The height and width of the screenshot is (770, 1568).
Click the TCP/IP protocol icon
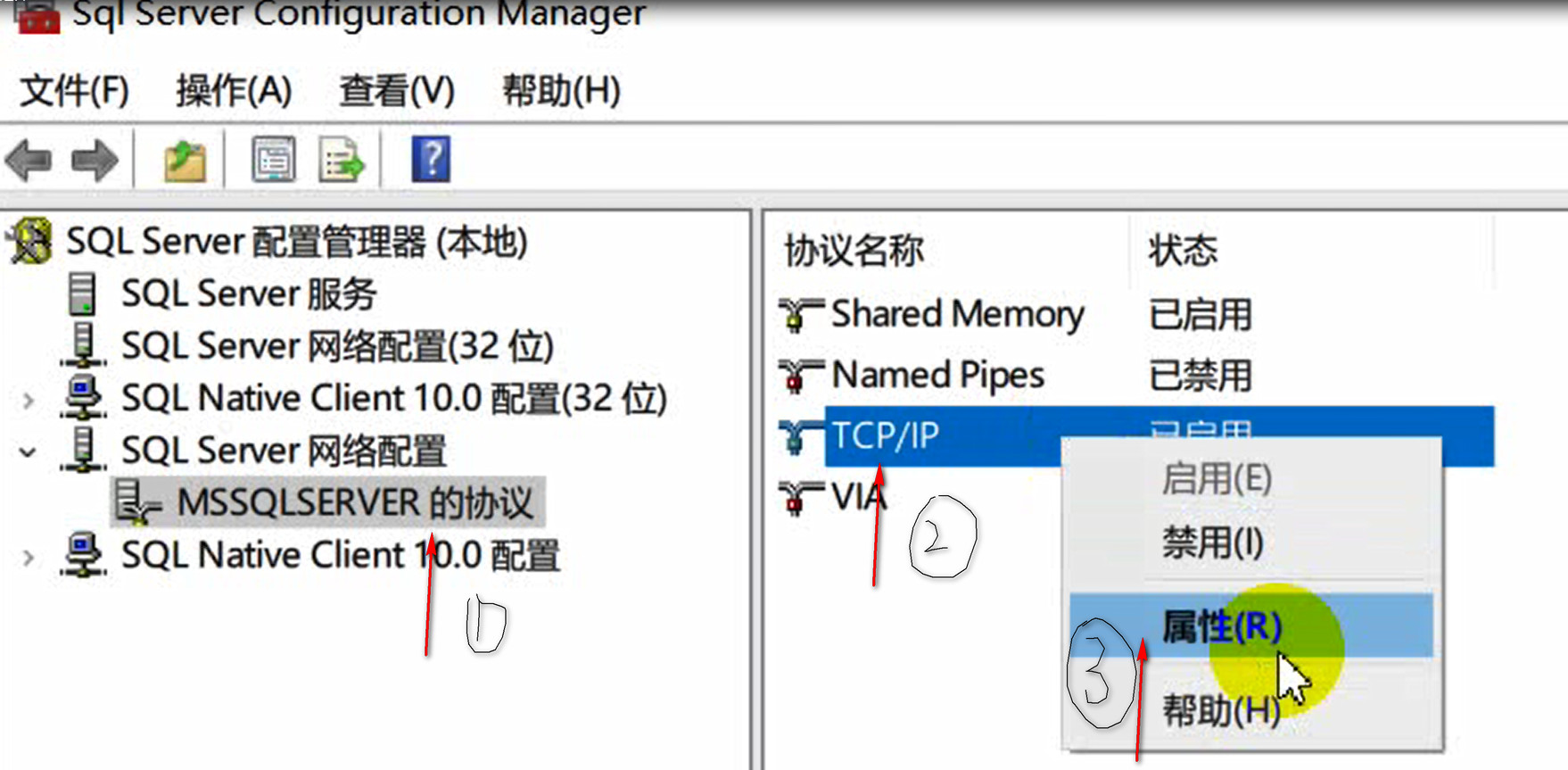click(x=800, y=436)
